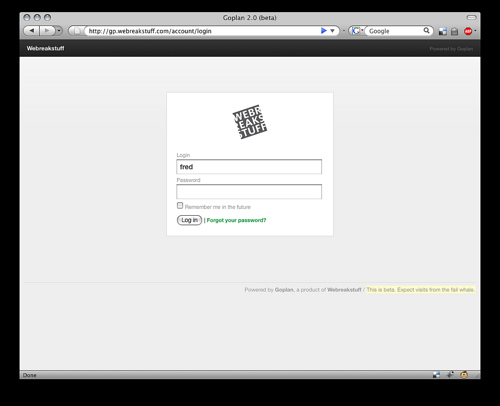Click the Webreakstuff header title
Viewport: 500px width, 406px height.
click(45, 48)
